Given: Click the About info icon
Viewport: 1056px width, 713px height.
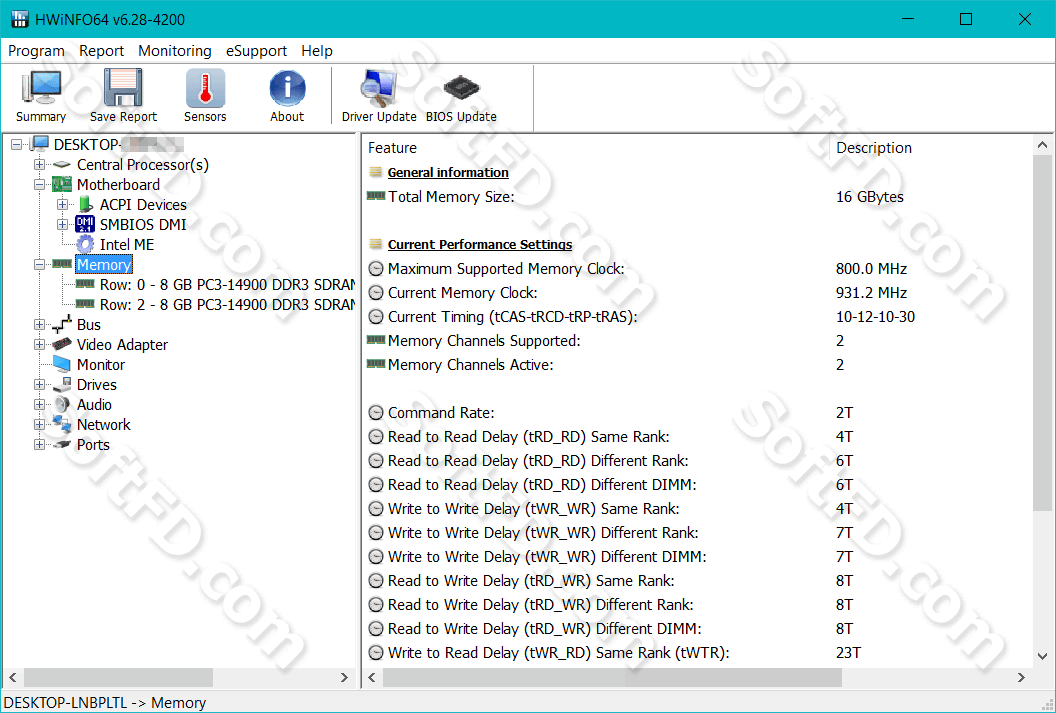Looking at the screenshot, I should pos(288,88).
